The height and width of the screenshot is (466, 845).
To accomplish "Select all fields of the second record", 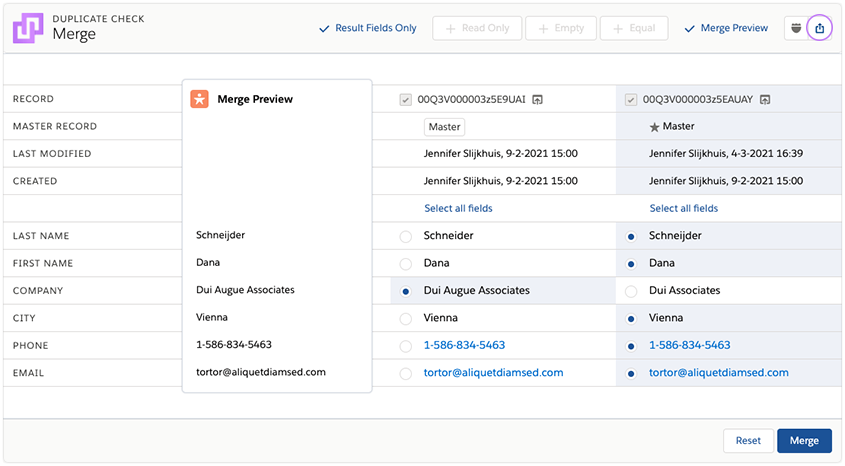I will [x=683, y=208].
